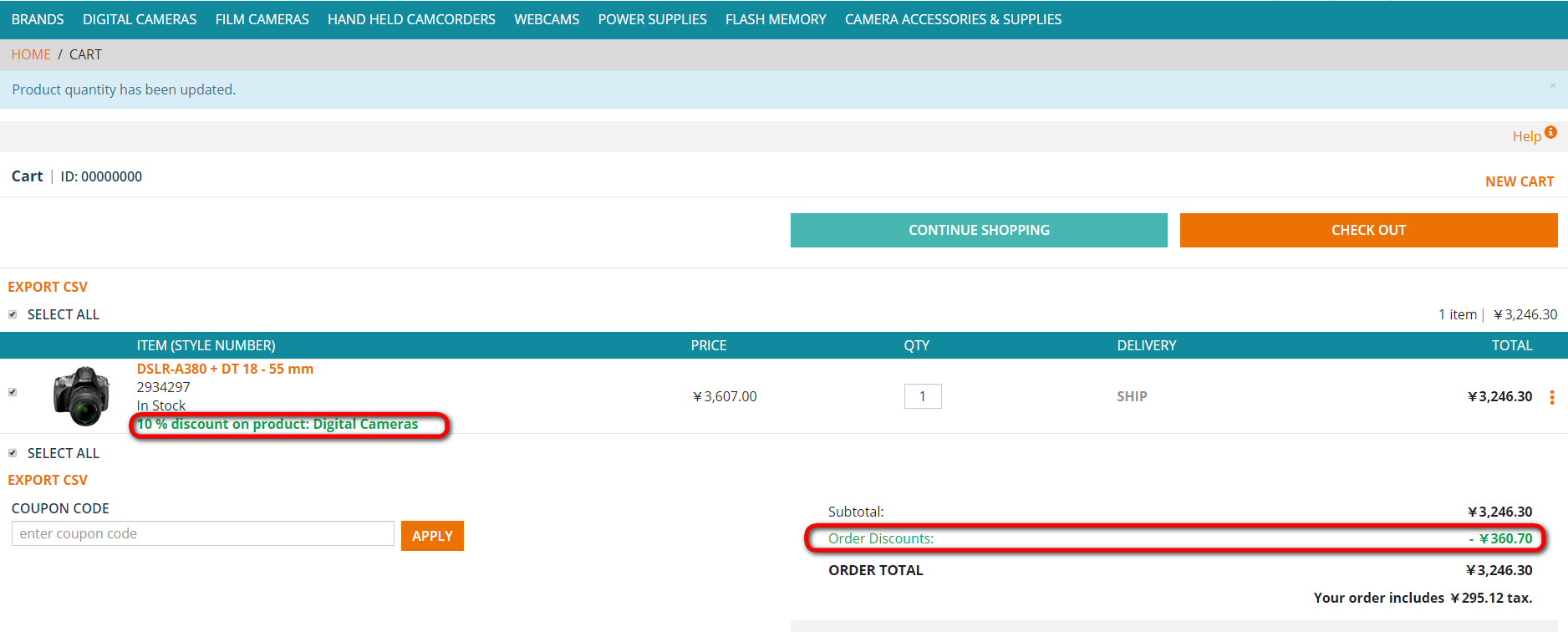This screenshot has height=632, width=1568.
Task: Open the three-dot menu for DSLR-A380 row
Action: [x=1552, y=397]
